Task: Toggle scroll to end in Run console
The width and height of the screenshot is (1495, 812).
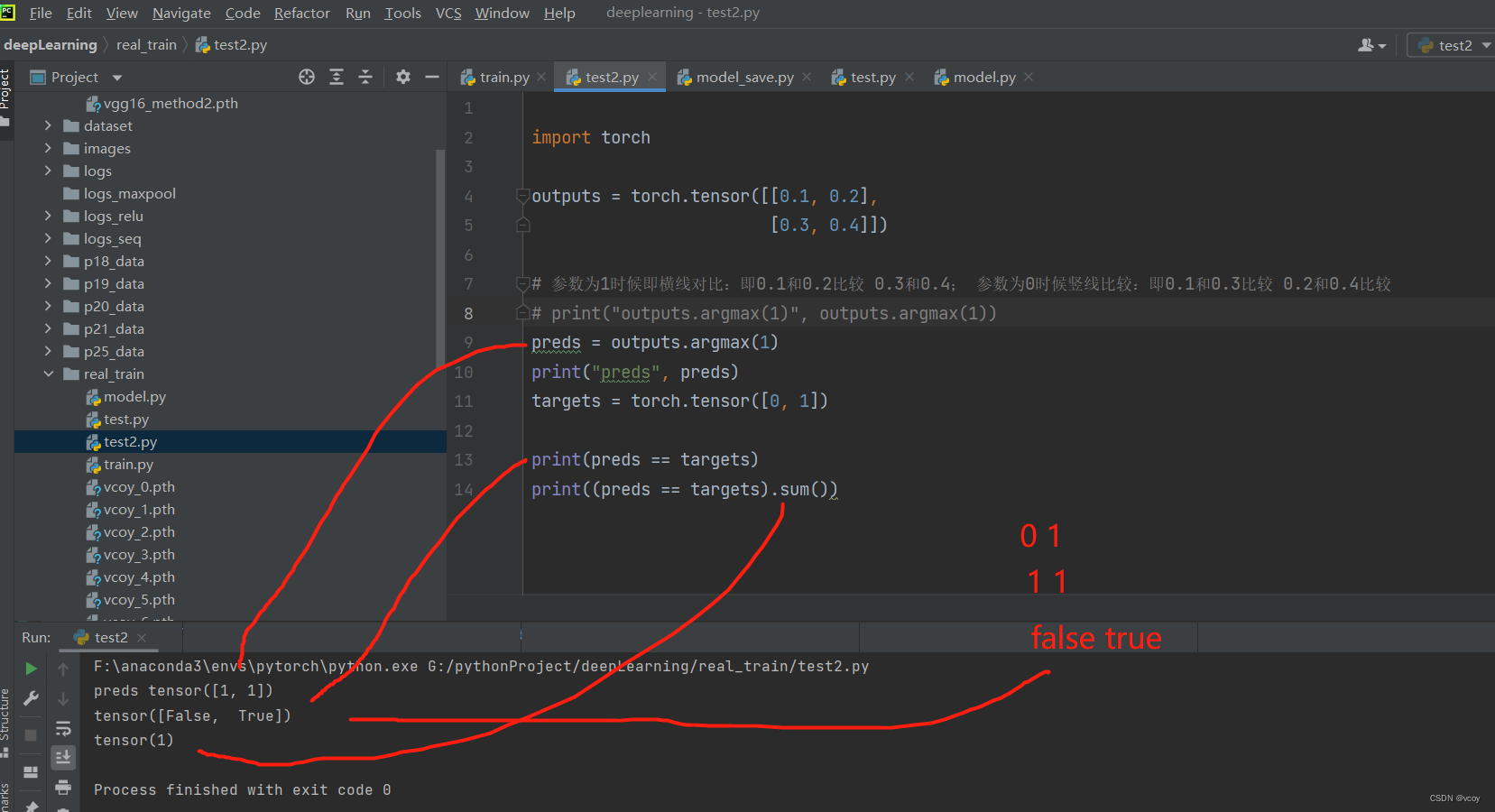Action: click(x=63, y=757)
